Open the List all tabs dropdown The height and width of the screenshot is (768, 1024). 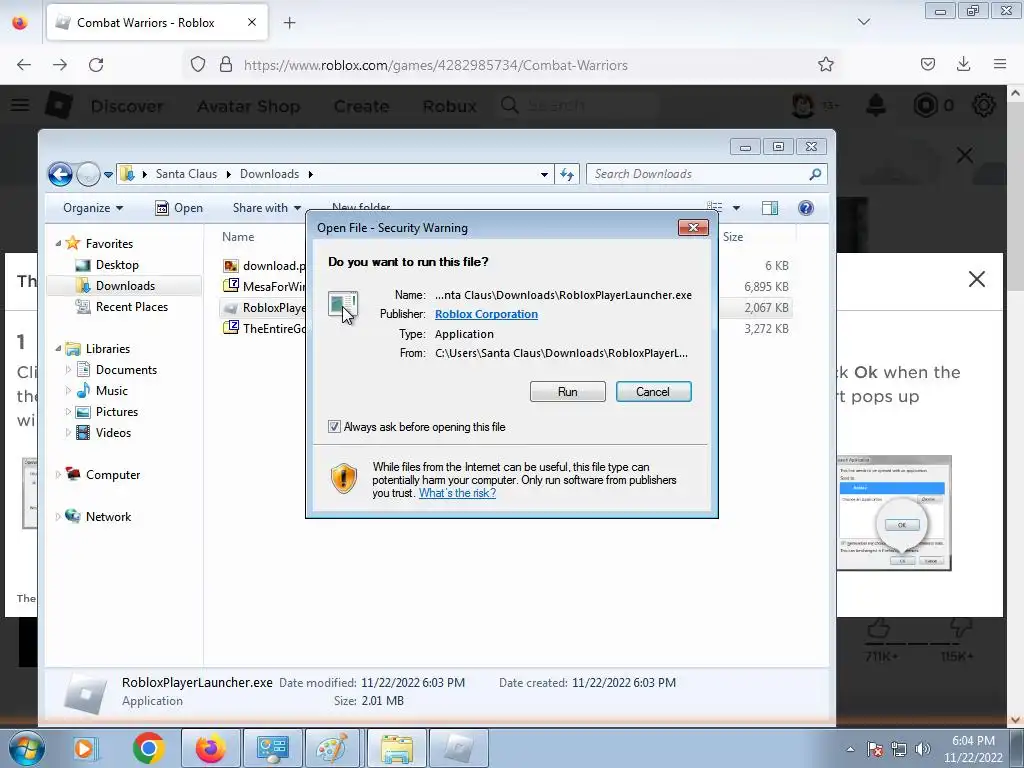tap(863, 22)
